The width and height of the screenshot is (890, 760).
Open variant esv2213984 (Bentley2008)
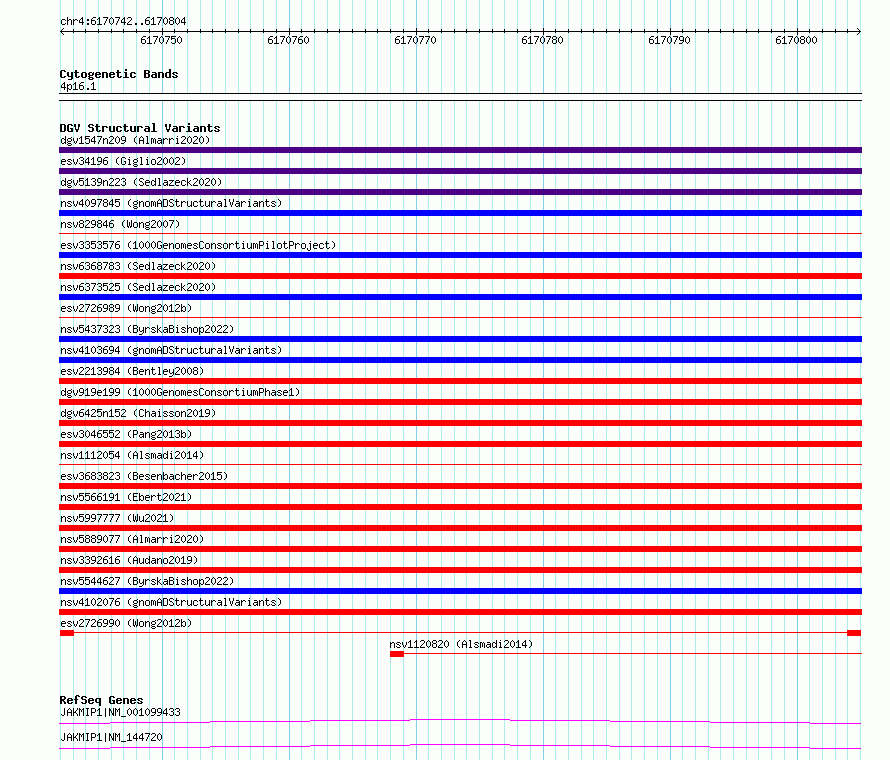(132, 371)
